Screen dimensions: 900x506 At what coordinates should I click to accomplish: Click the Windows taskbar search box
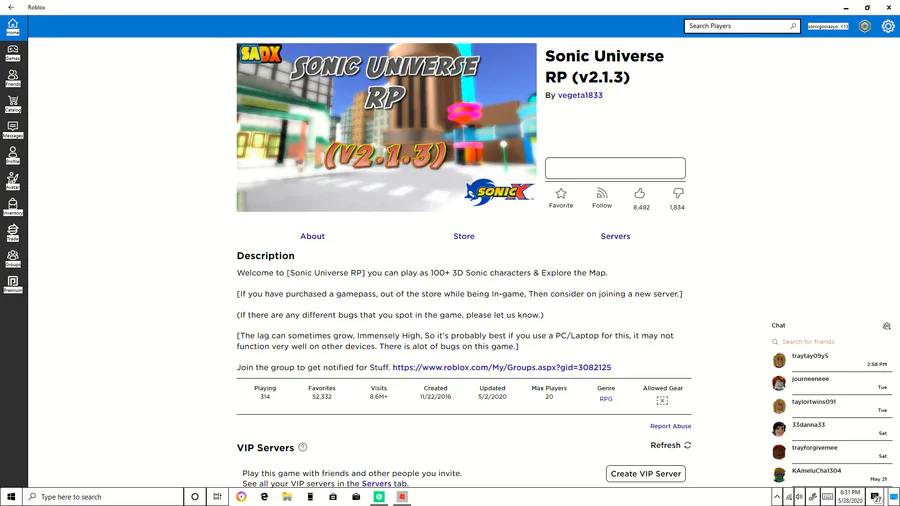[103, 497]
